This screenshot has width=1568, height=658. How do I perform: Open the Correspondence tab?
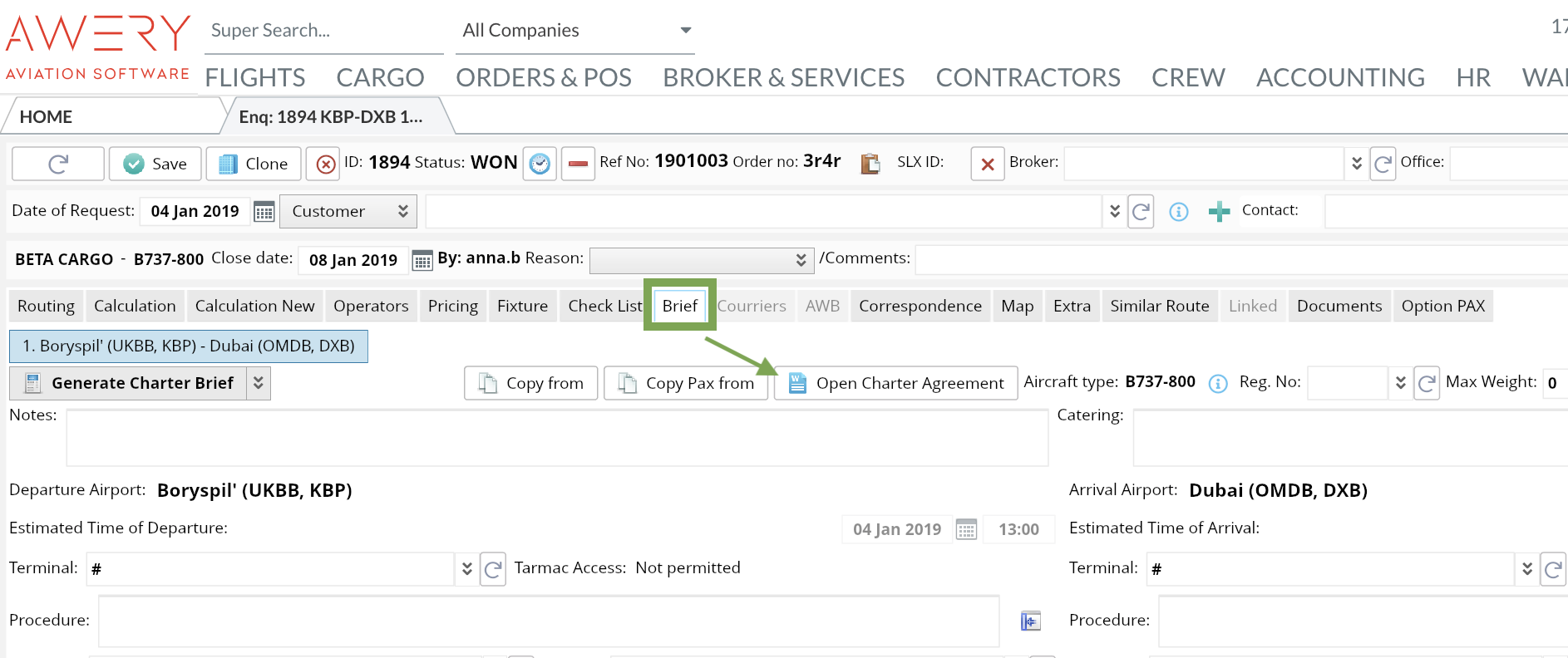click(920, 306)
